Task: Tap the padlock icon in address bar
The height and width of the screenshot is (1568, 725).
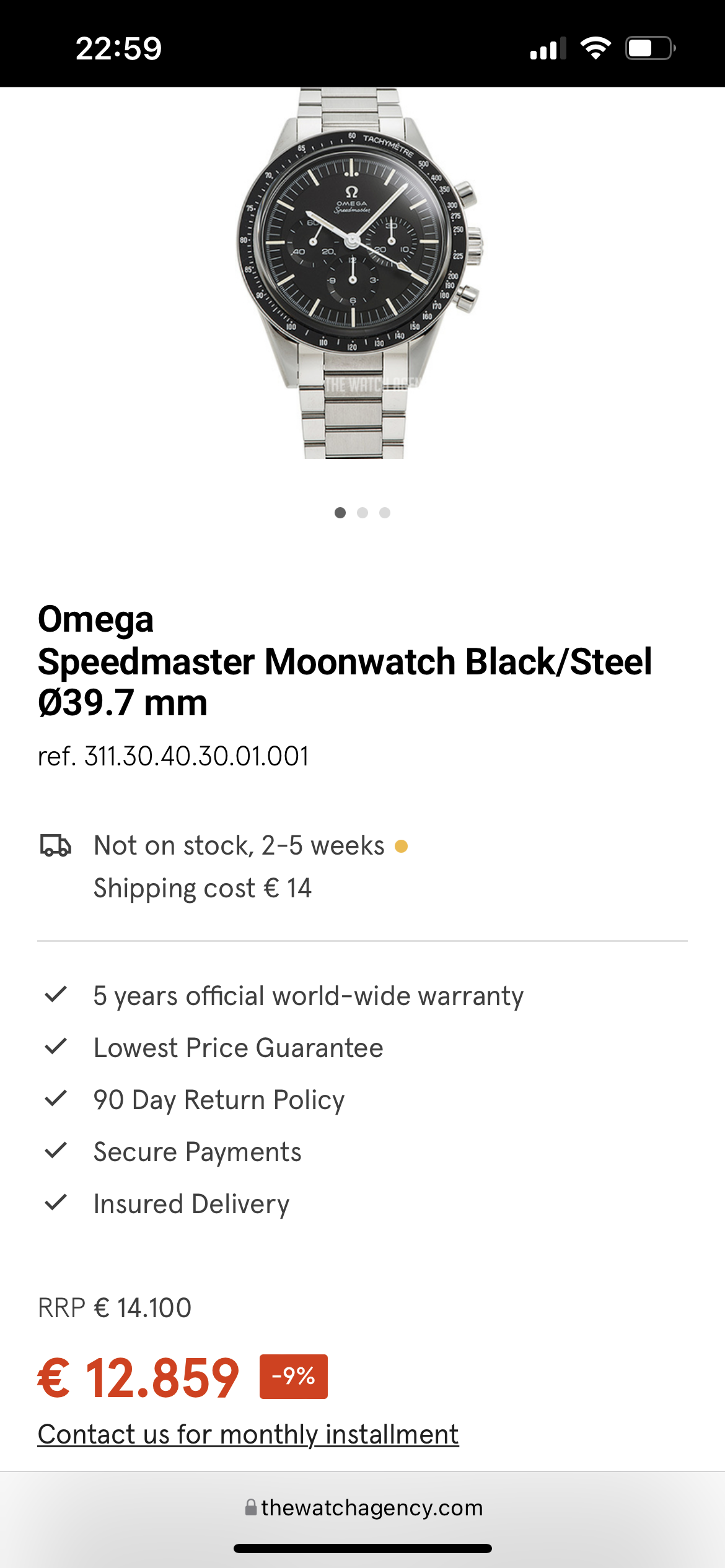Action: click(251, 1507)
